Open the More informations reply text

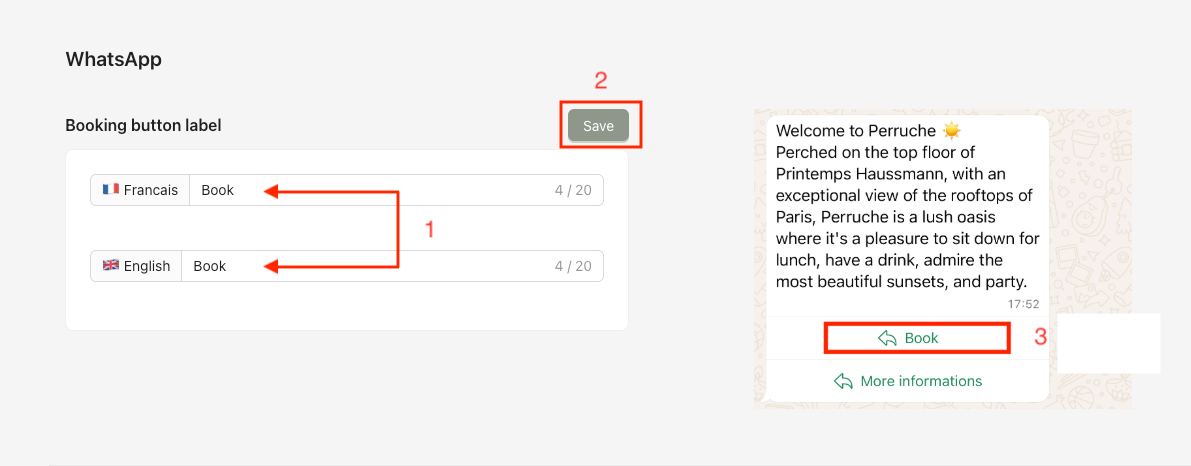tap(921, 381)
